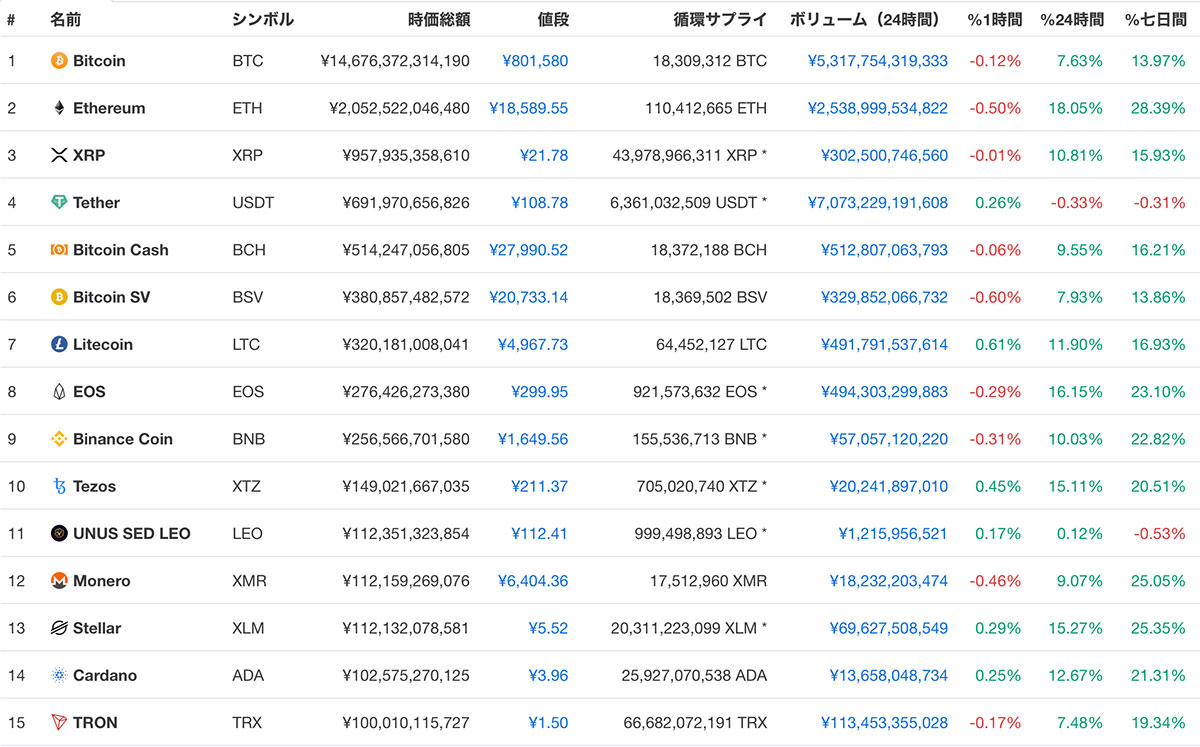
Task: Click the Bitcoin coin logo icon
Action: click(59, 61)
